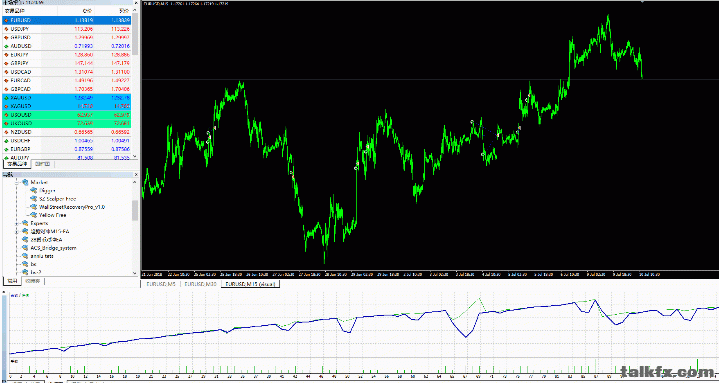This screenshot has height=383, width=719.
Task: Select the ACS_Bridge_system advisor icon
Action: click(25, 248)
